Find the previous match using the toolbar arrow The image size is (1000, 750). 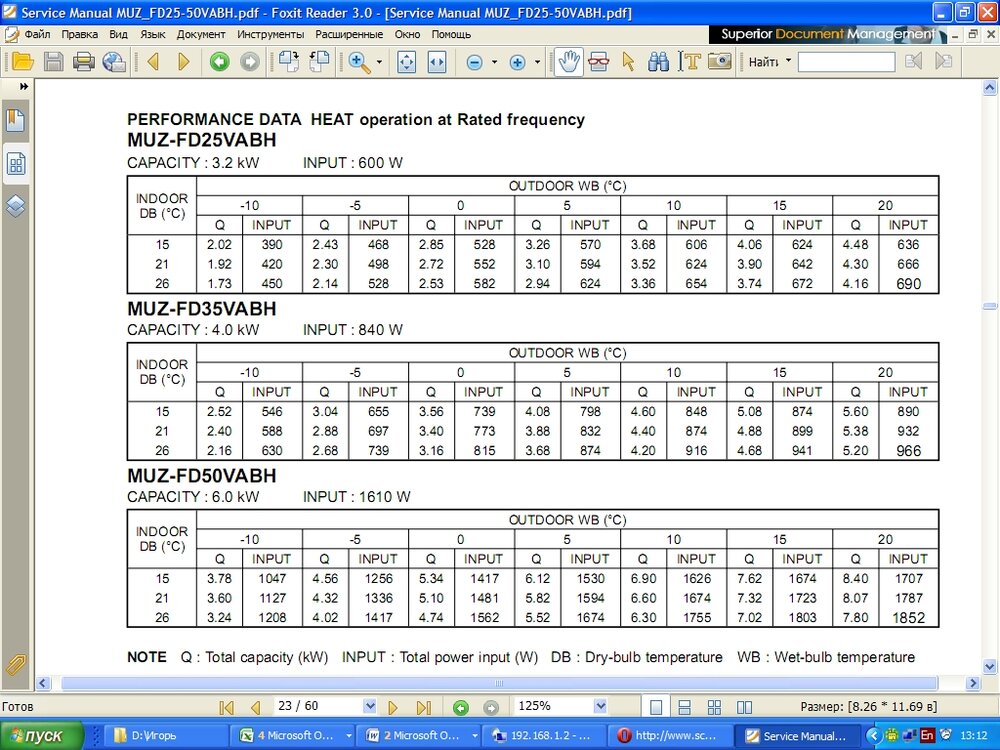tap(913, 61)
